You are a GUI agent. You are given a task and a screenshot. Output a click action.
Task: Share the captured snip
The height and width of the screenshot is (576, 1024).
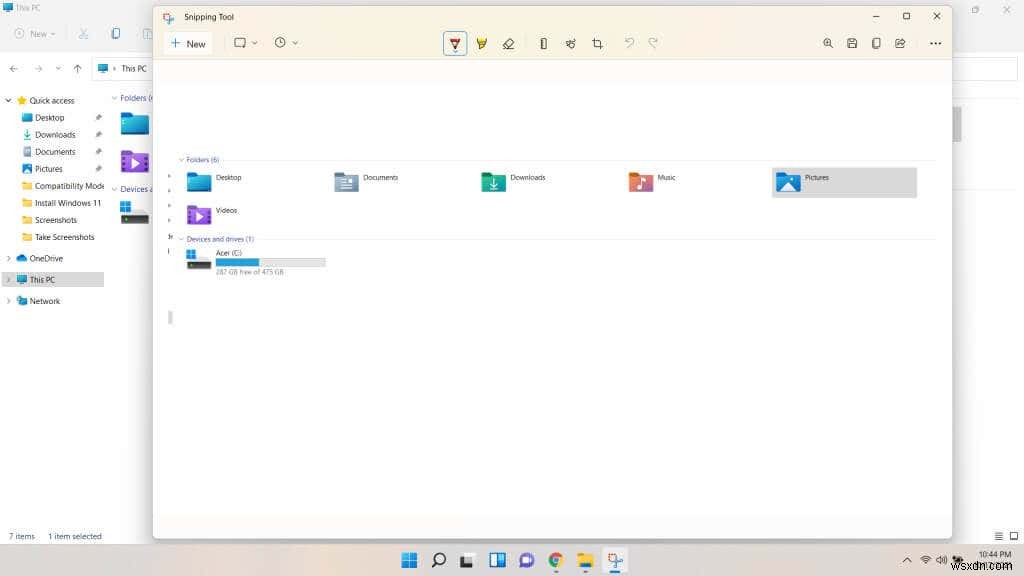tap(899, 43)
